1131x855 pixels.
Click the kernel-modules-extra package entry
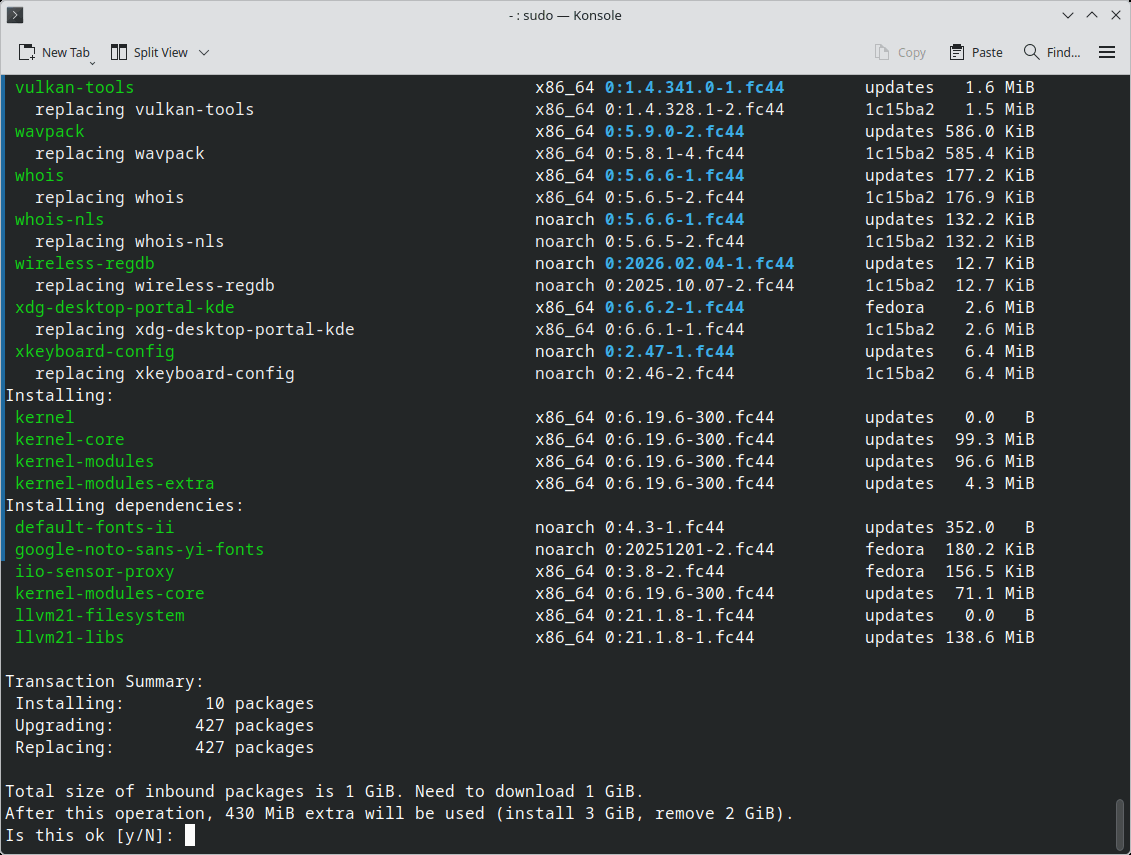tap(114, 484)
